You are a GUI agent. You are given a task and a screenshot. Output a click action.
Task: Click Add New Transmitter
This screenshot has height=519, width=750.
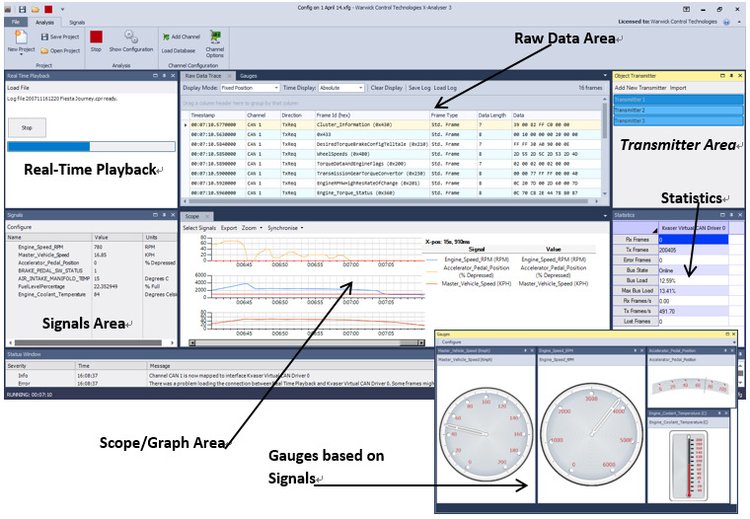(x=640, y=88)
